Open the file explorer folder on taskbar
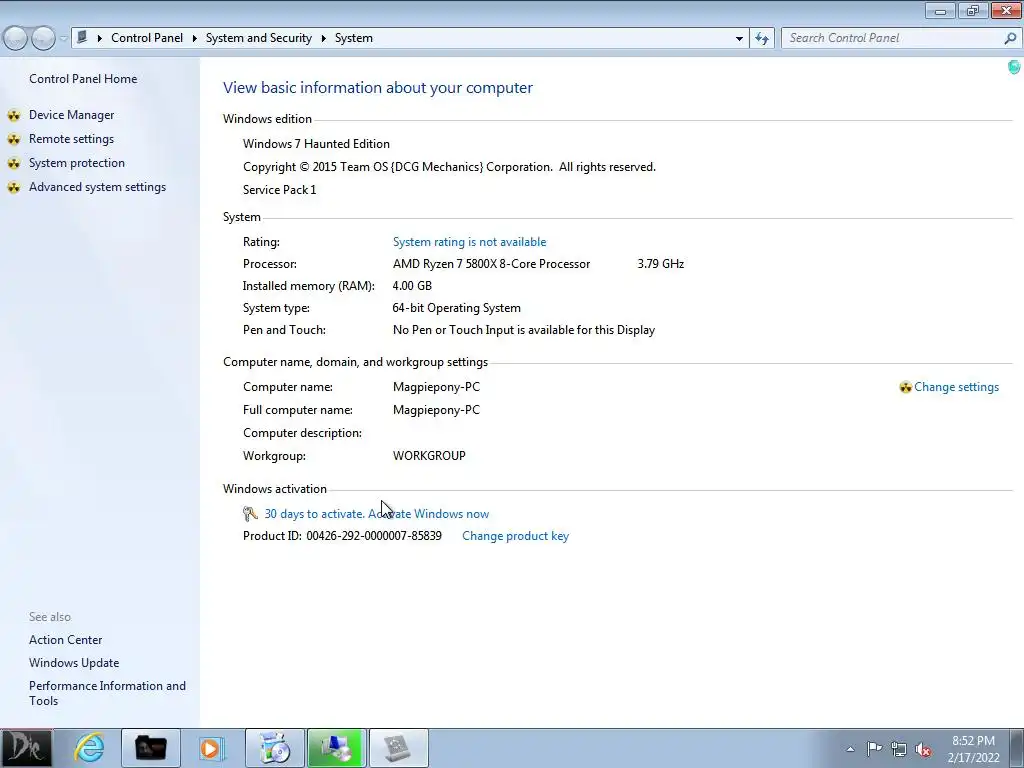Screen dimensions: 1024x768 pyautogui.click(x=151, y=748)
